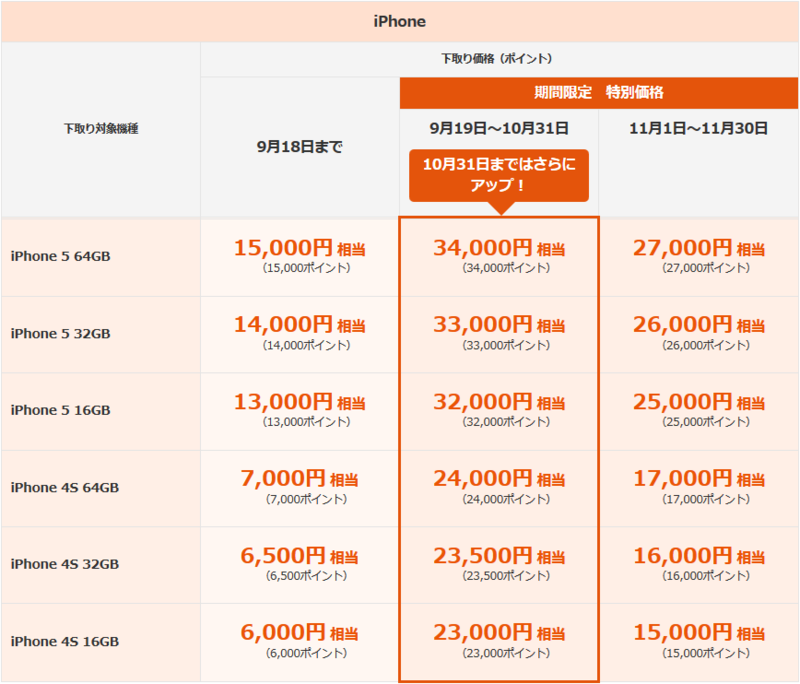Click the "iPhone" table title header
The width and height of the screenshot is (800, 684).
coord(399,21)
